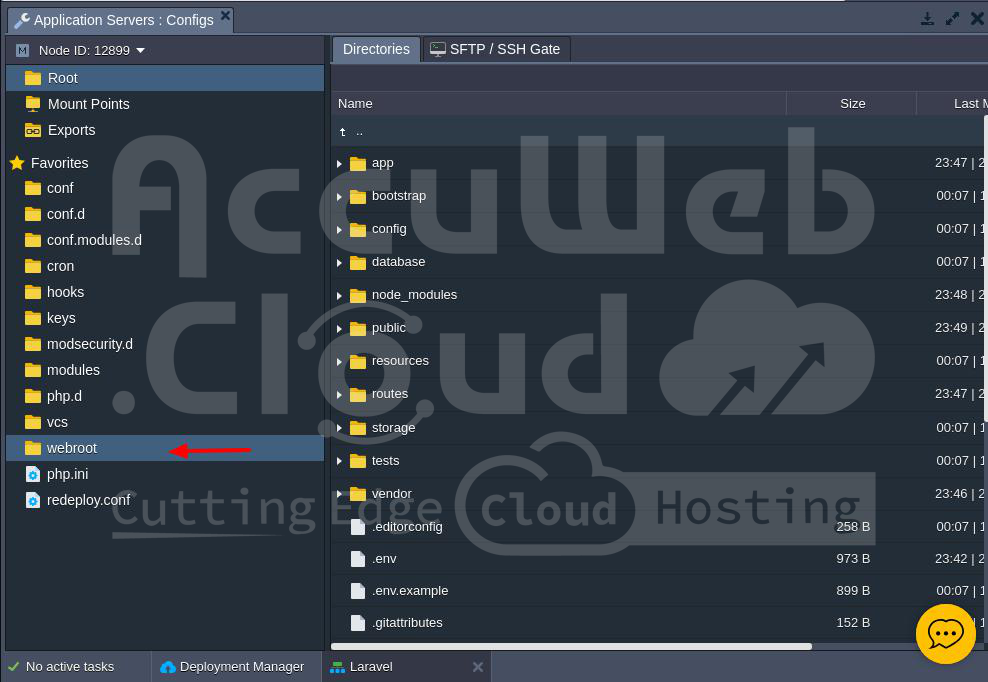Switch to the SFTP / SSH Gate tab
Screen dimensions: 988x682
pyautogui.click(x=496, y=49)
